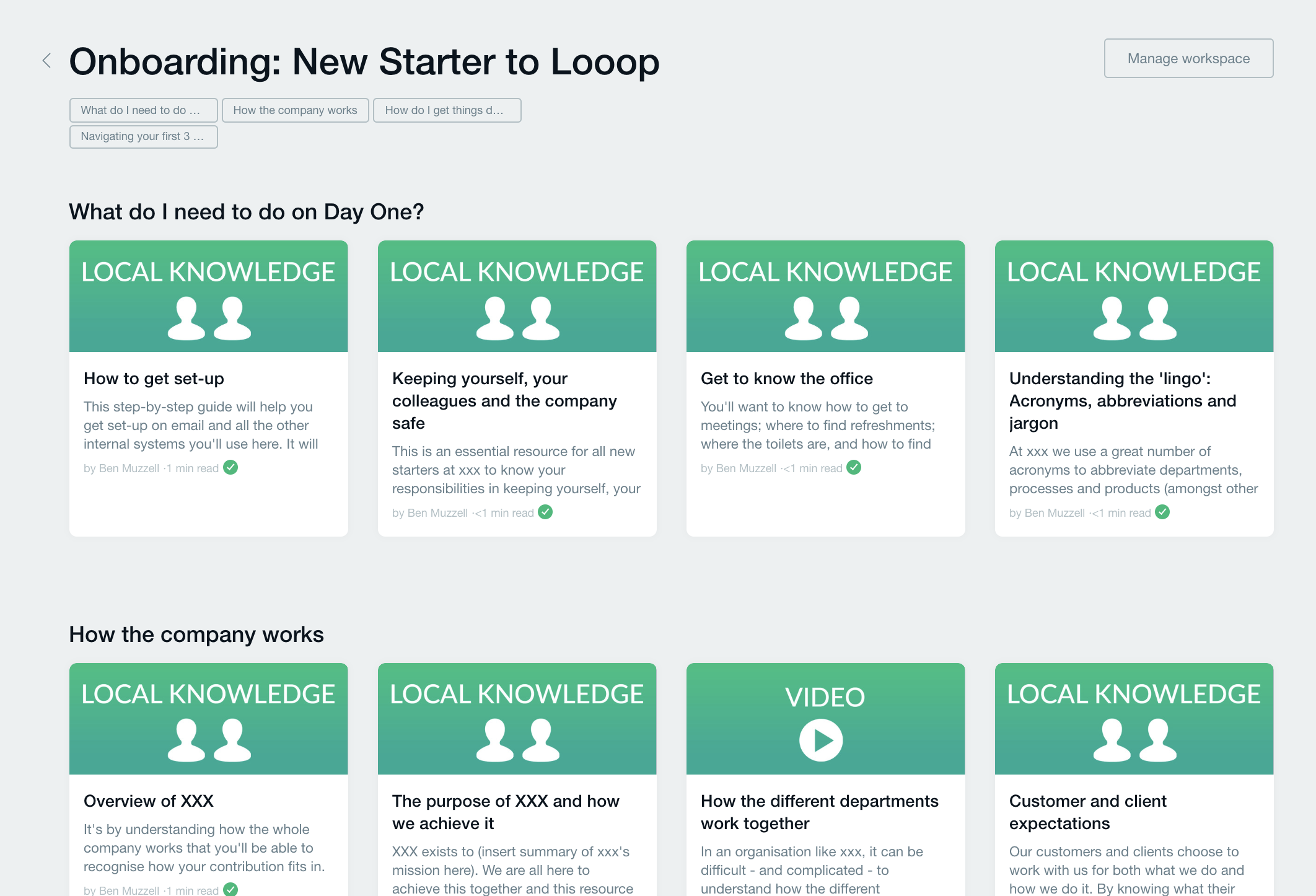Open the 'How do I get things d...' tag
Image resolution: width=1316 pixels, height=896 pixels.
click(447, 110)
